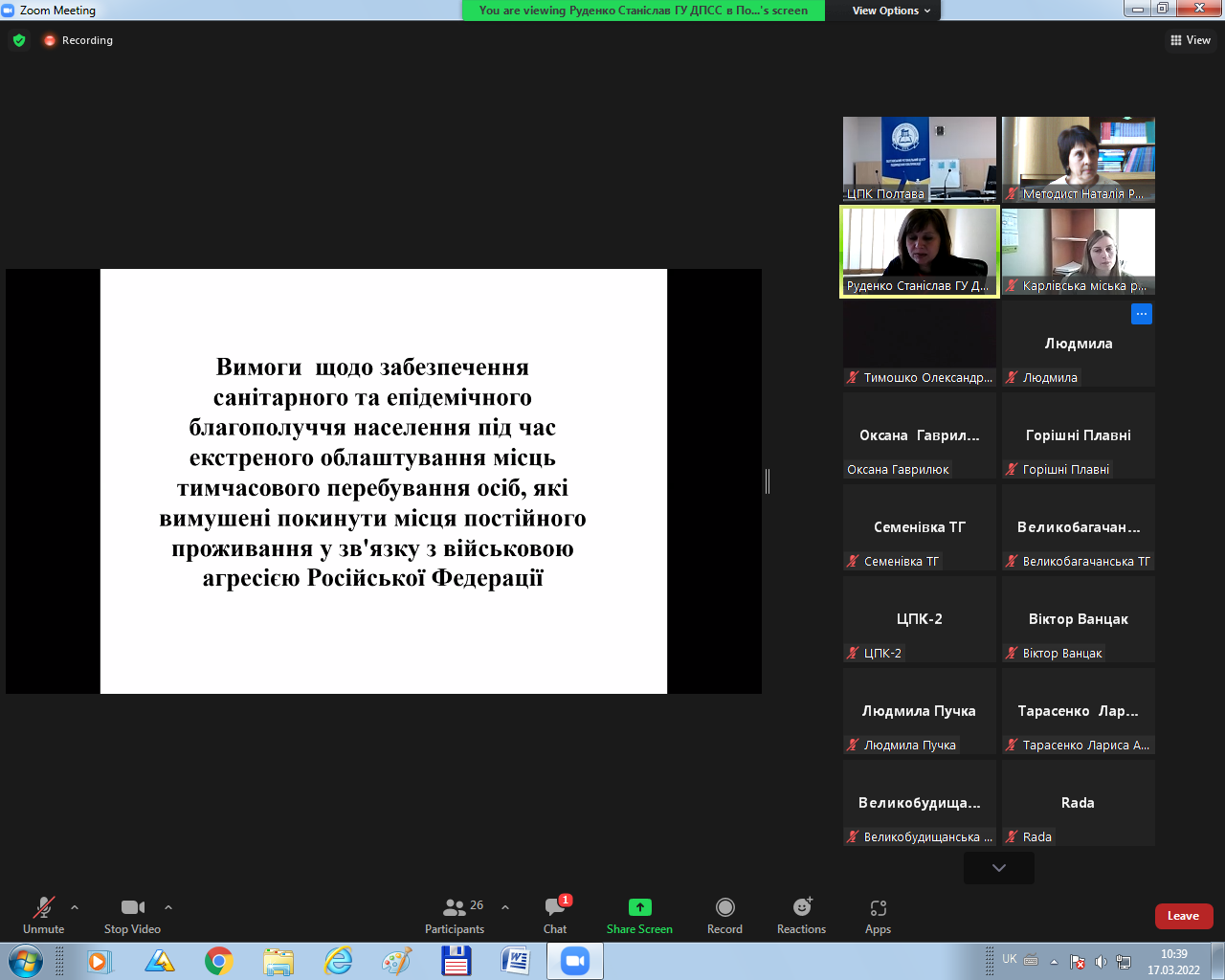The width and height of the screenshot is (1225, 980).
Task: Unmute the microphone
Action: tap(43, 915)
